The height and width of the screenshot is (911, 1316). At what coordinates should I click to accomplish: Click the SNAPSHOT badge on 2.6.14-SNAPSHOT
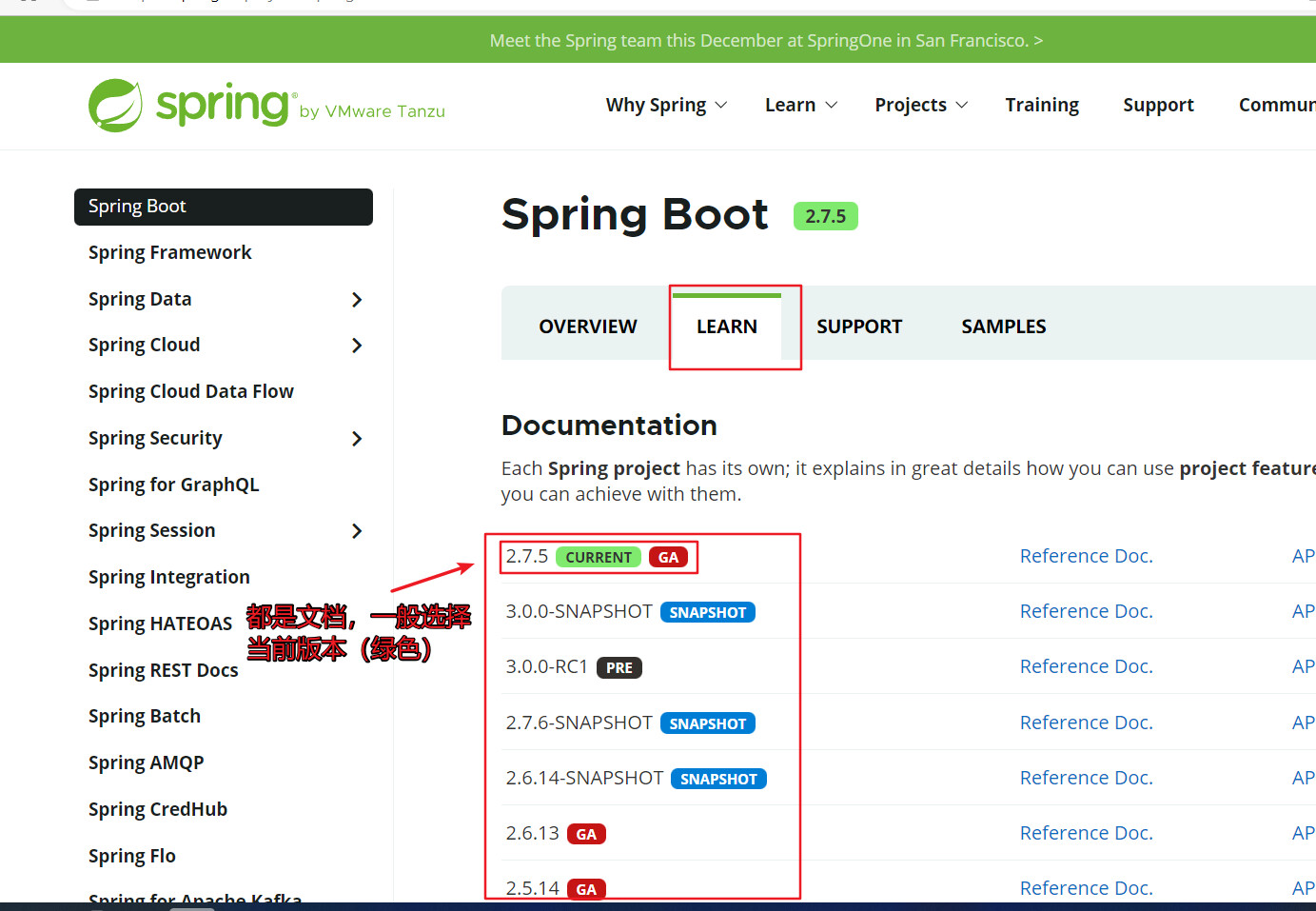[718, 779]
